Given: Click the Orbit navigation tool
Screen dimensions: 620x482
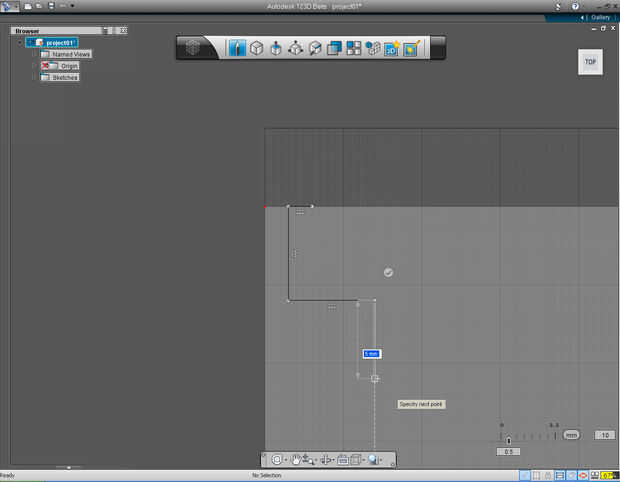Looking at the screenshot, I should pos(326,459).
